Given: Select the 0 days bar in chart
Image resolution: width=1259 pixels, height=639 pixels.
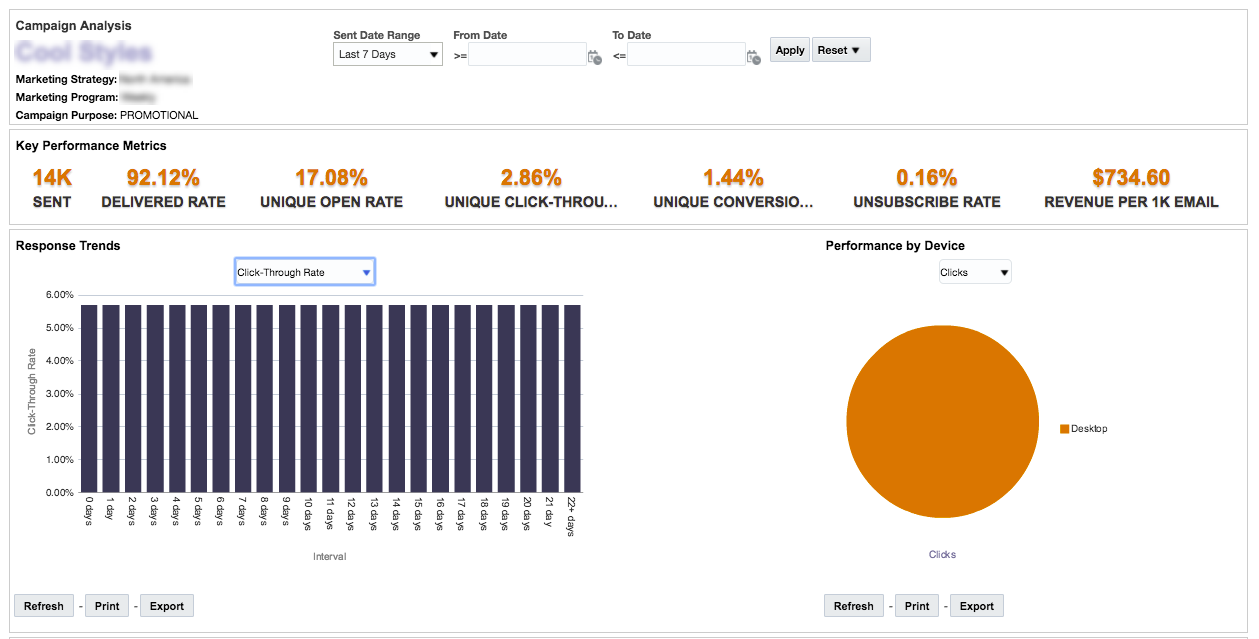Looking at the screenshot, I should [x=89, y=398].
